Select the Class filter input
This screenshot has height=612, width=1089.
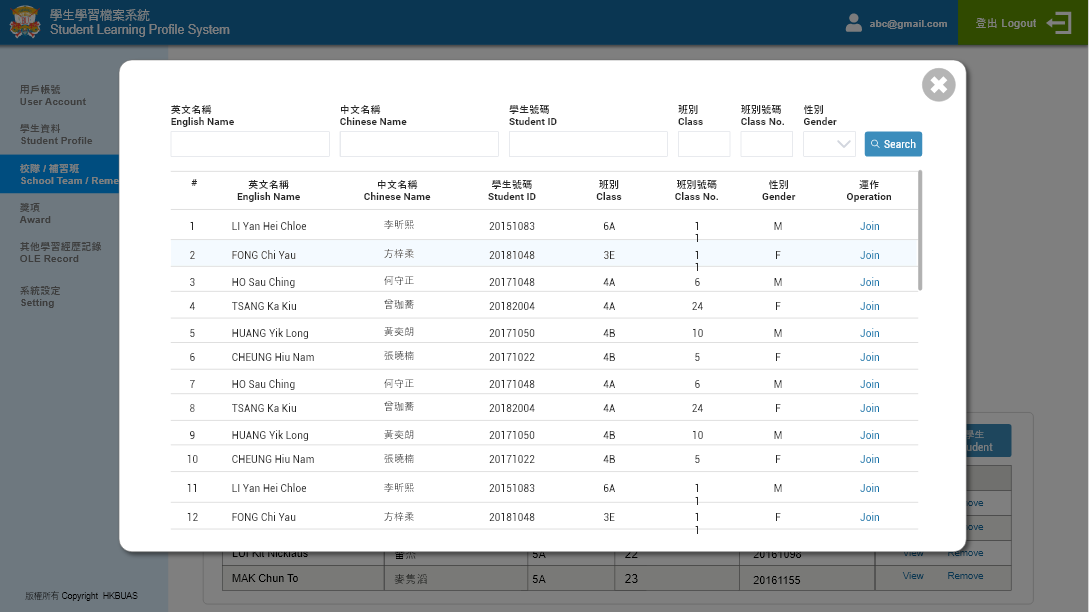(x=704, y=144)
